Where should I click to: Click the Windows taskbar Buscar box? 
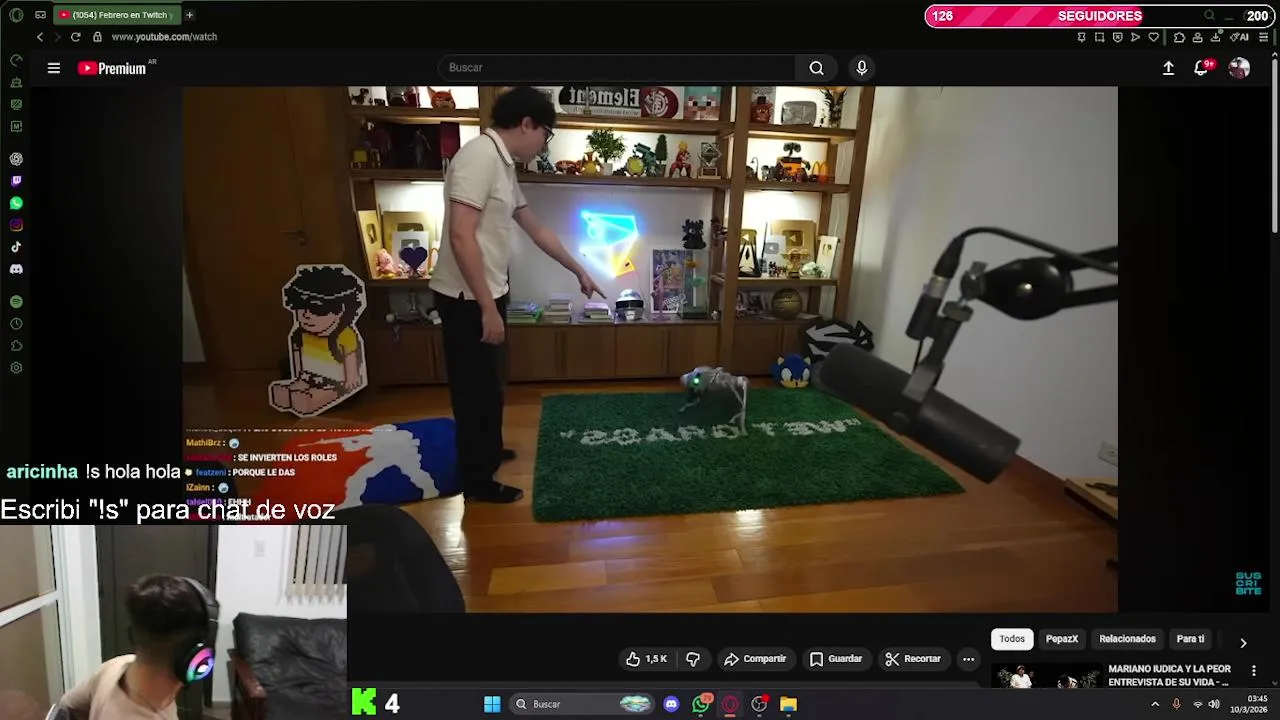pyautogui.click(x=582, y=704)
